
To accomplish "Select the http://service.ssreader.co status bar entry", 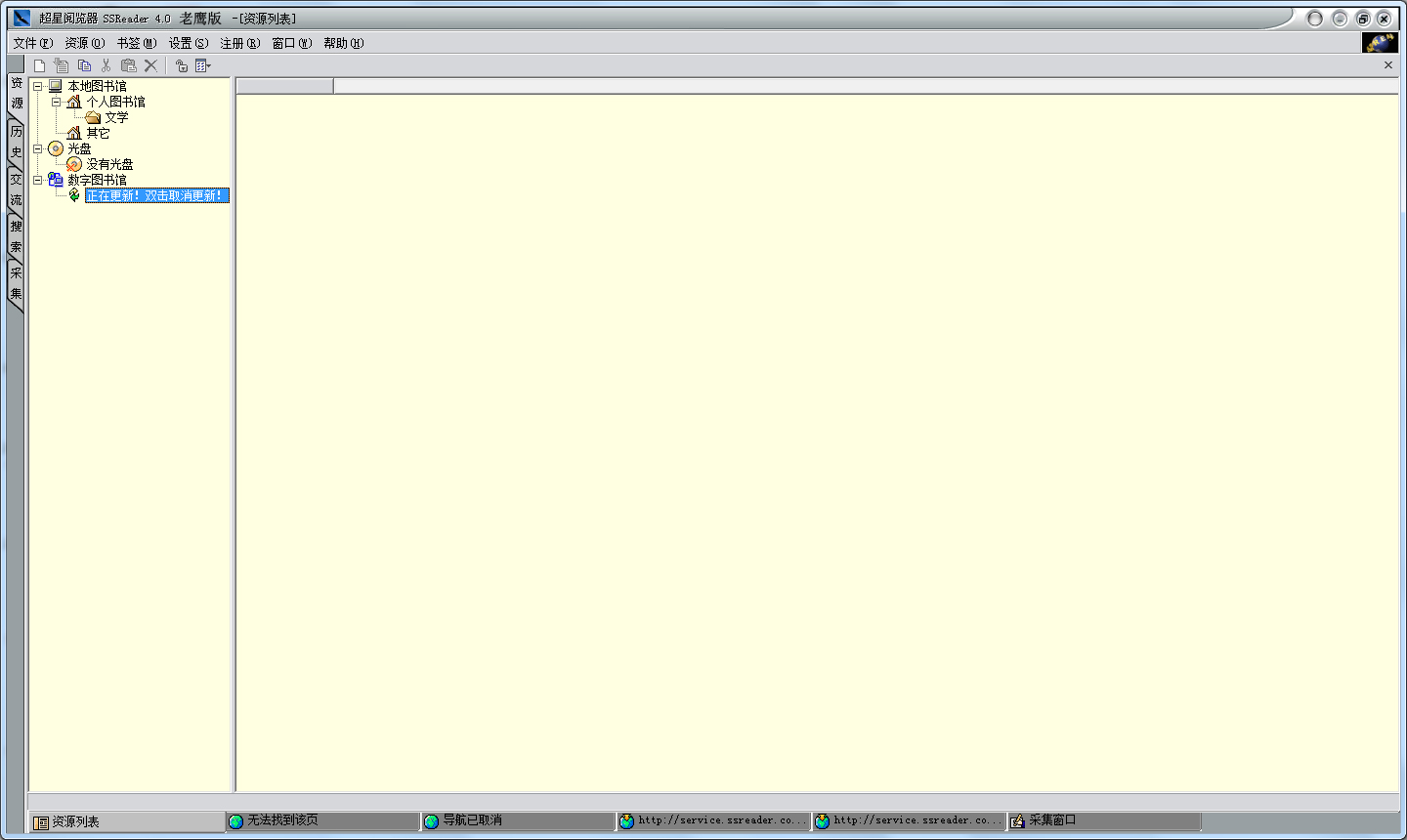I will [x=713, y=820].
